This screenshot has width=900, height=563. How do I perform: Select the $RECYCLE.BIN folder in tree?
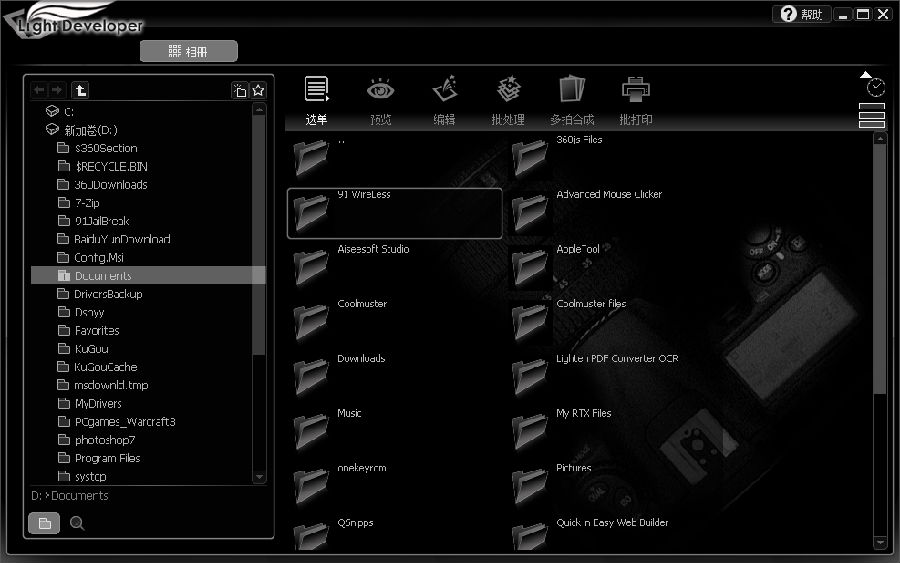[103, 166]
